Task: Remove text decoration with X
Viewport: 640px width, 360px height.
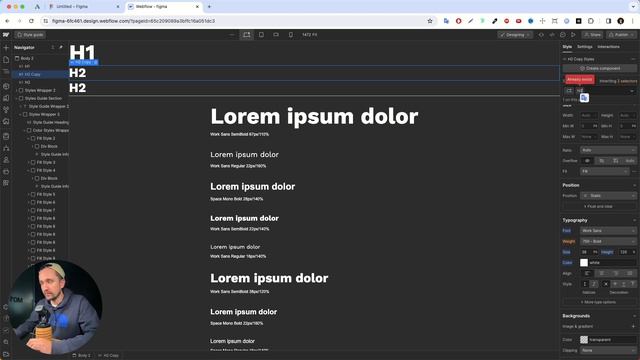Action: (606, 284)
